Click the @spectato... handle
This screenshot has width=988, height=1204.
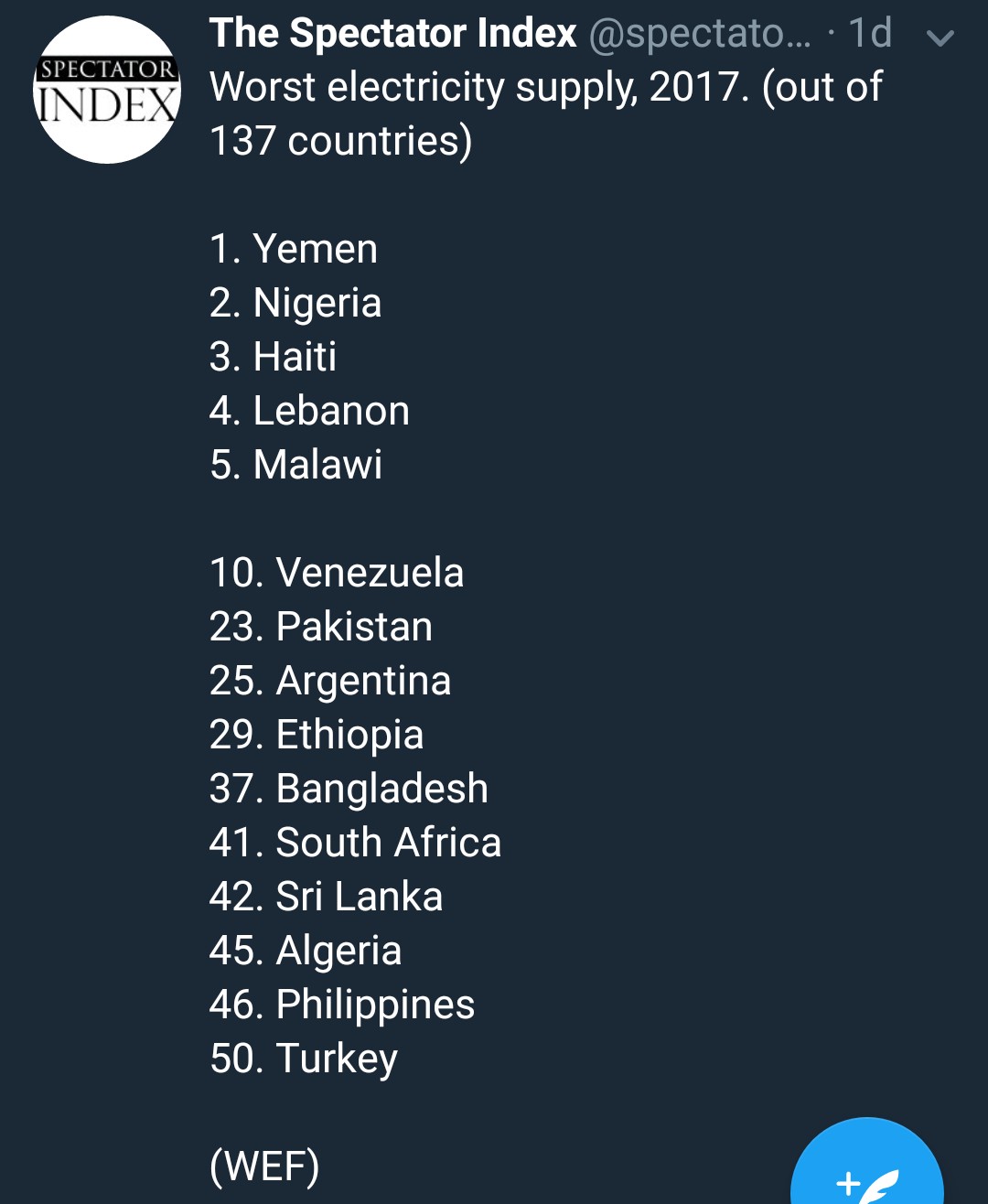(700, 35)
